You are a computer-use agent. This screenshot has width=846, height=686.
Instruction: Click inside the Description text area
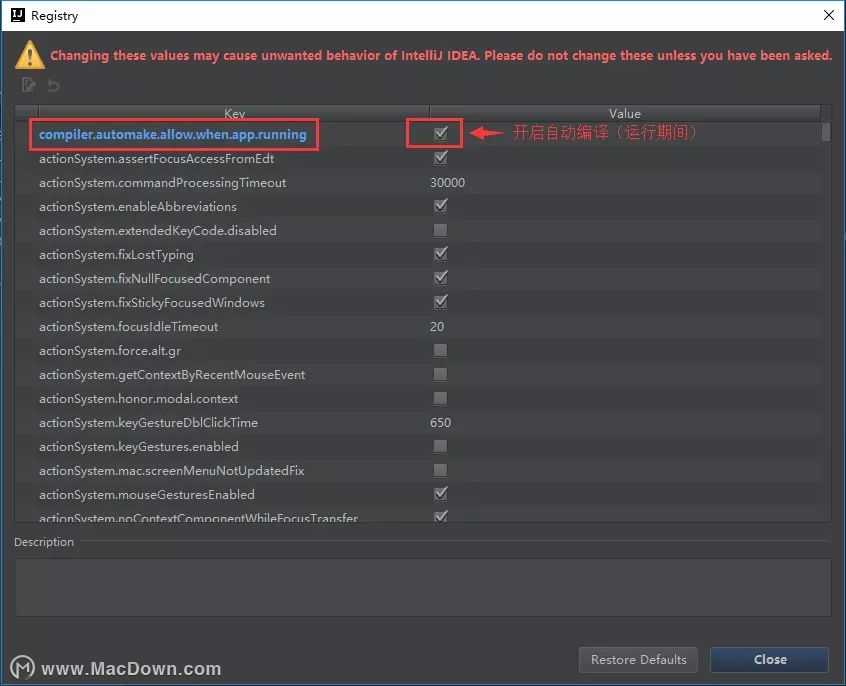pyautogui.click(x=423, y=587)
